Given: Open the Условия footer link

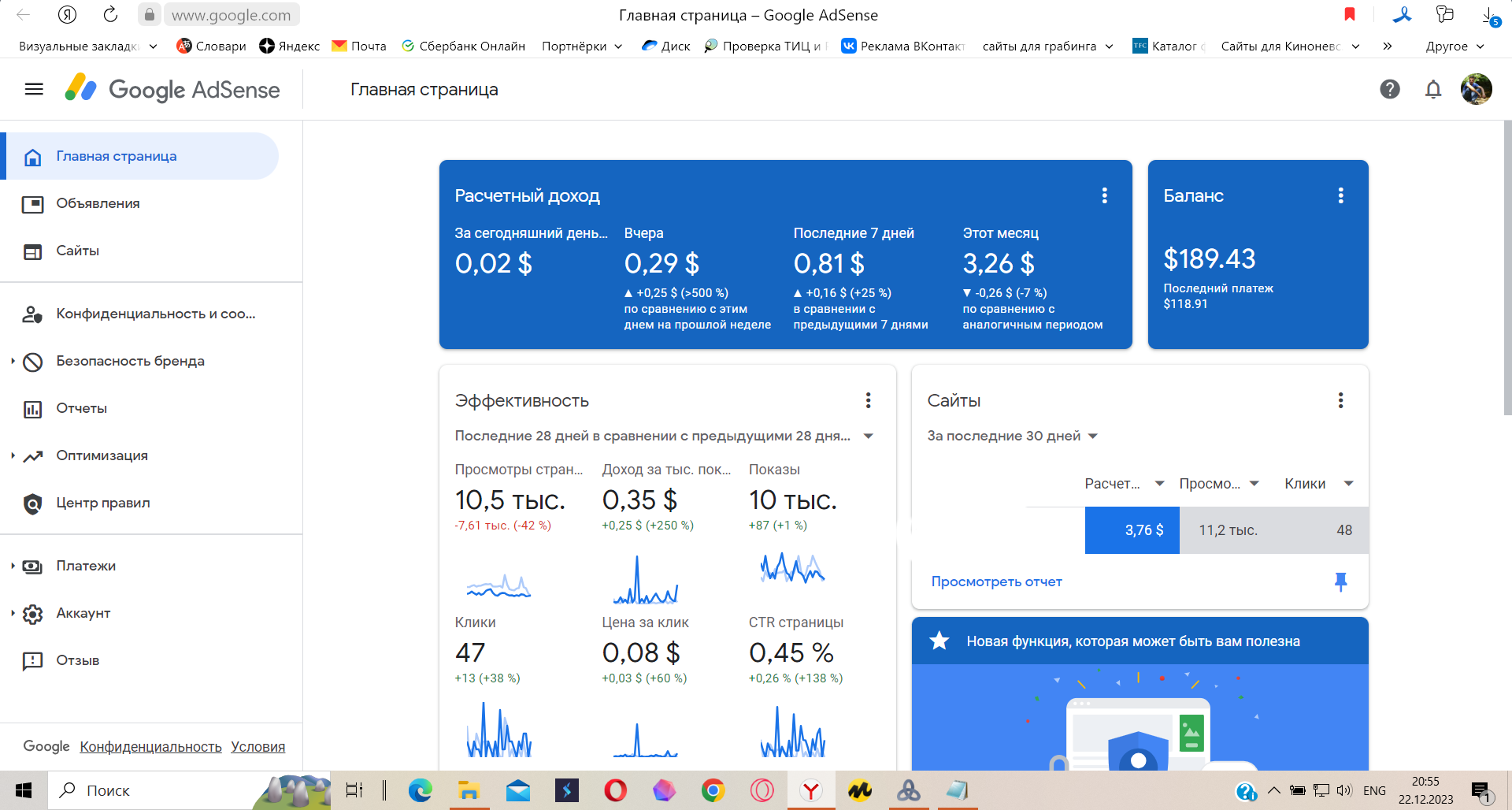Looking at the screenshot, I should tap(258, 747).
